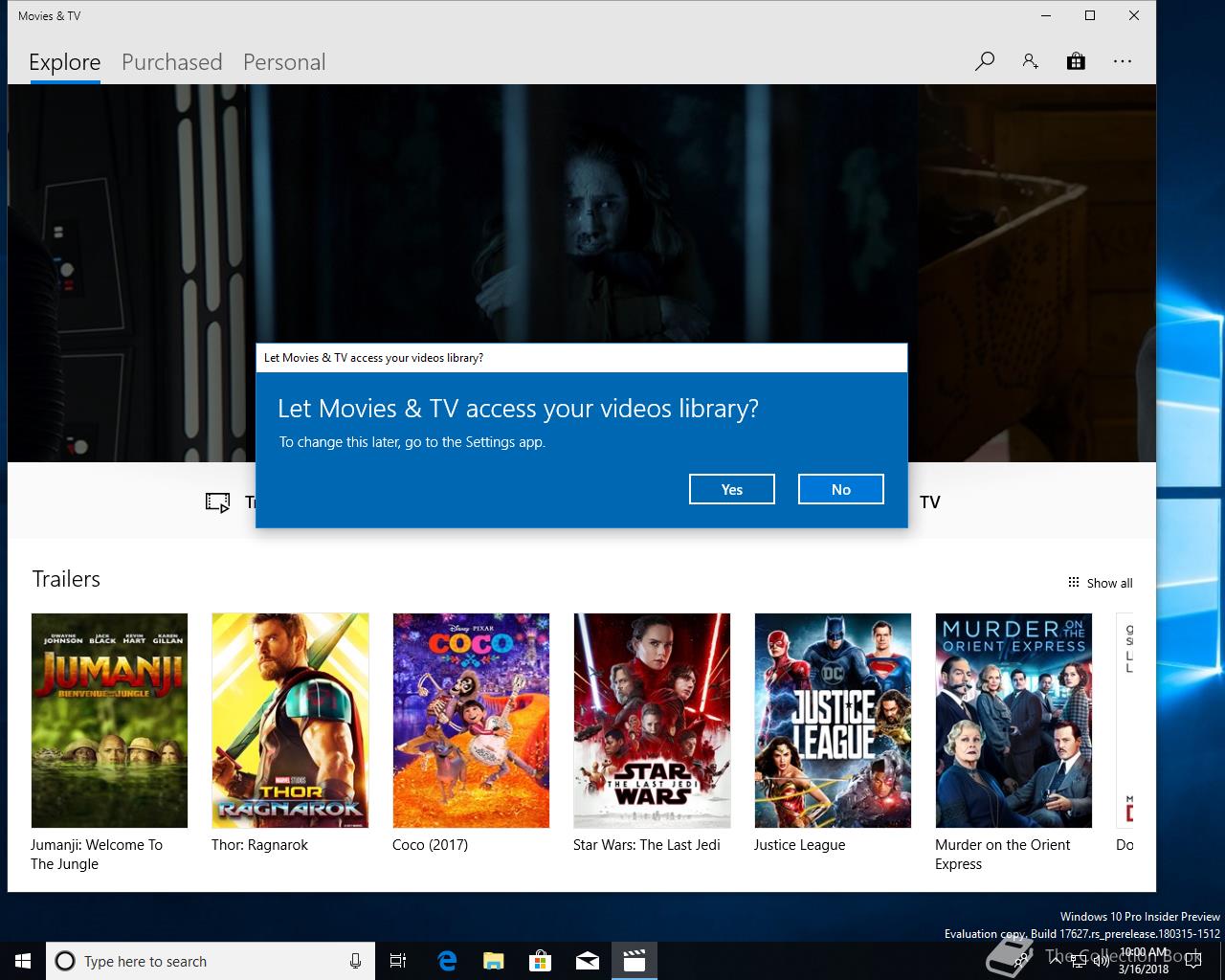Open Mail app from taskbar
This screenshot has height=980, width=1225.
(x=588, y=961)
